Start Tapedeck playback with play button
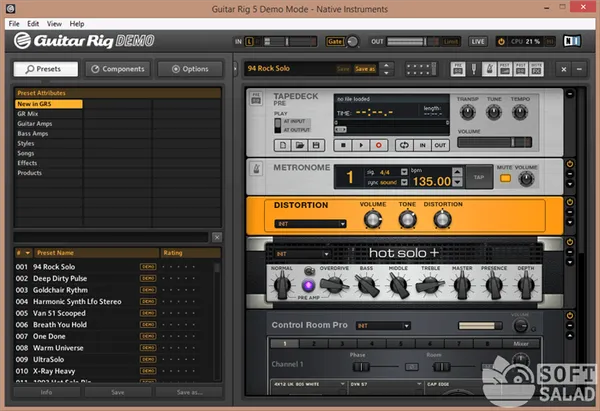This screenshot has width=600, height=411. (x=361, y=145)
